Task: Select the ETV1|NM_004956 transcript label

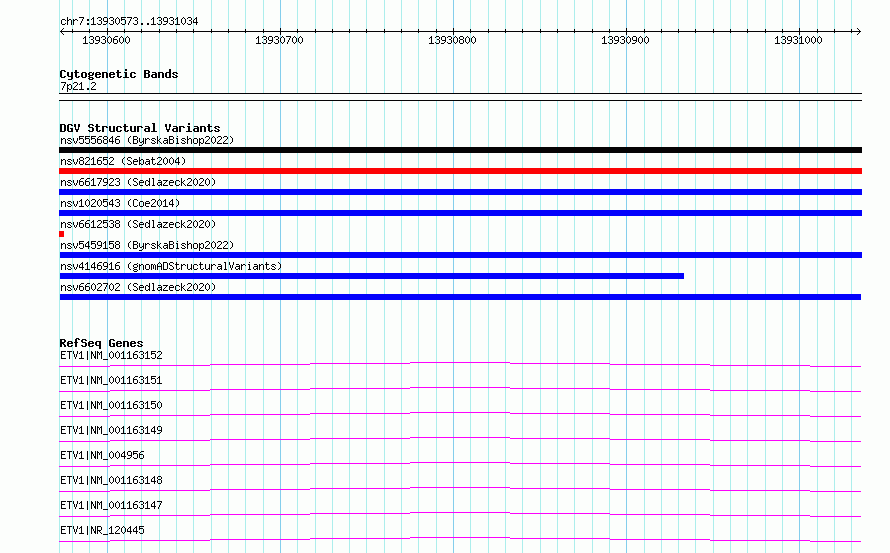Action: click(x=102, y=455)
